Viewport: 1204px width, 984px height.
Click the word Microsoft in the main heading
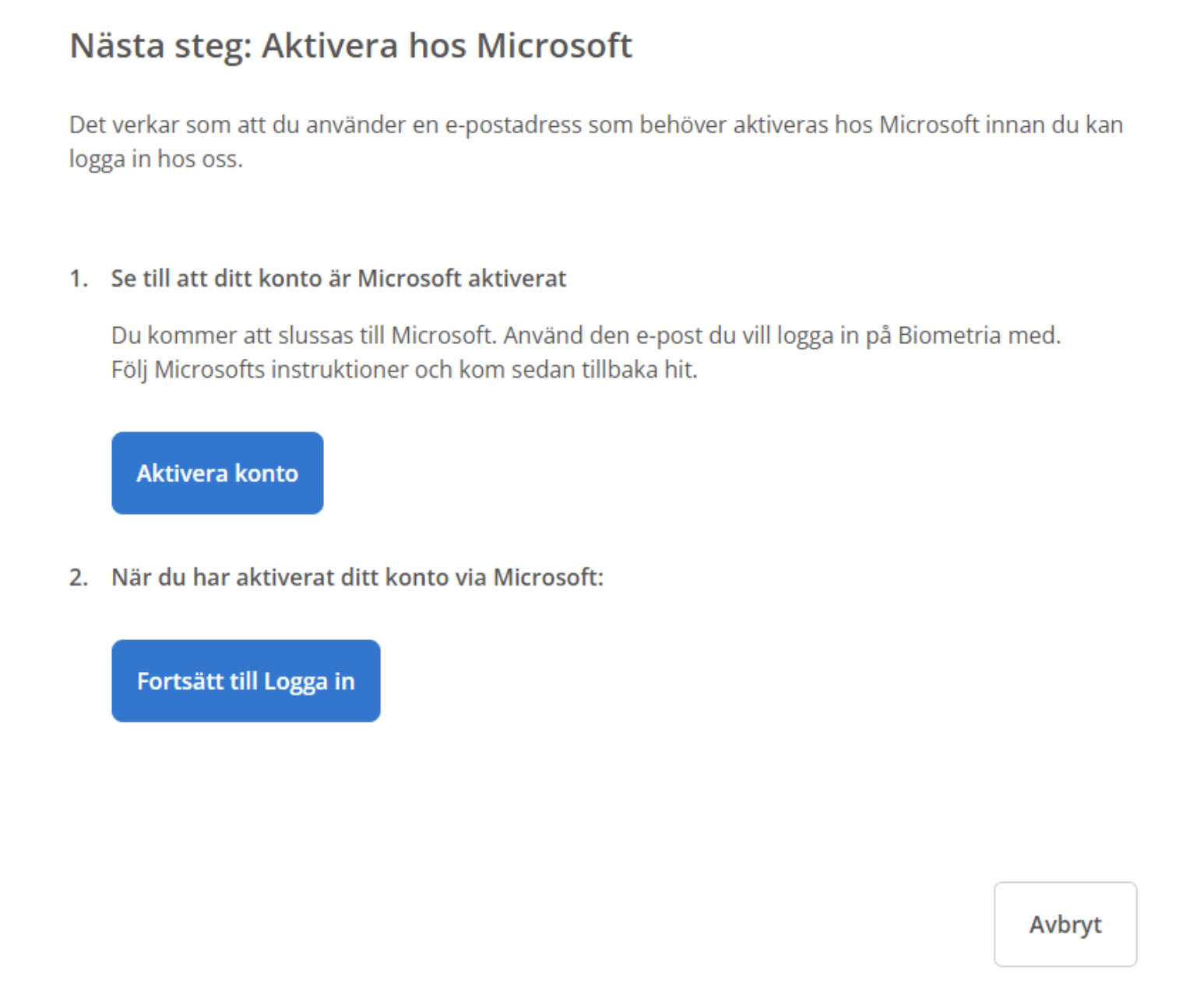pyautogui.click(x=554, y=45)
